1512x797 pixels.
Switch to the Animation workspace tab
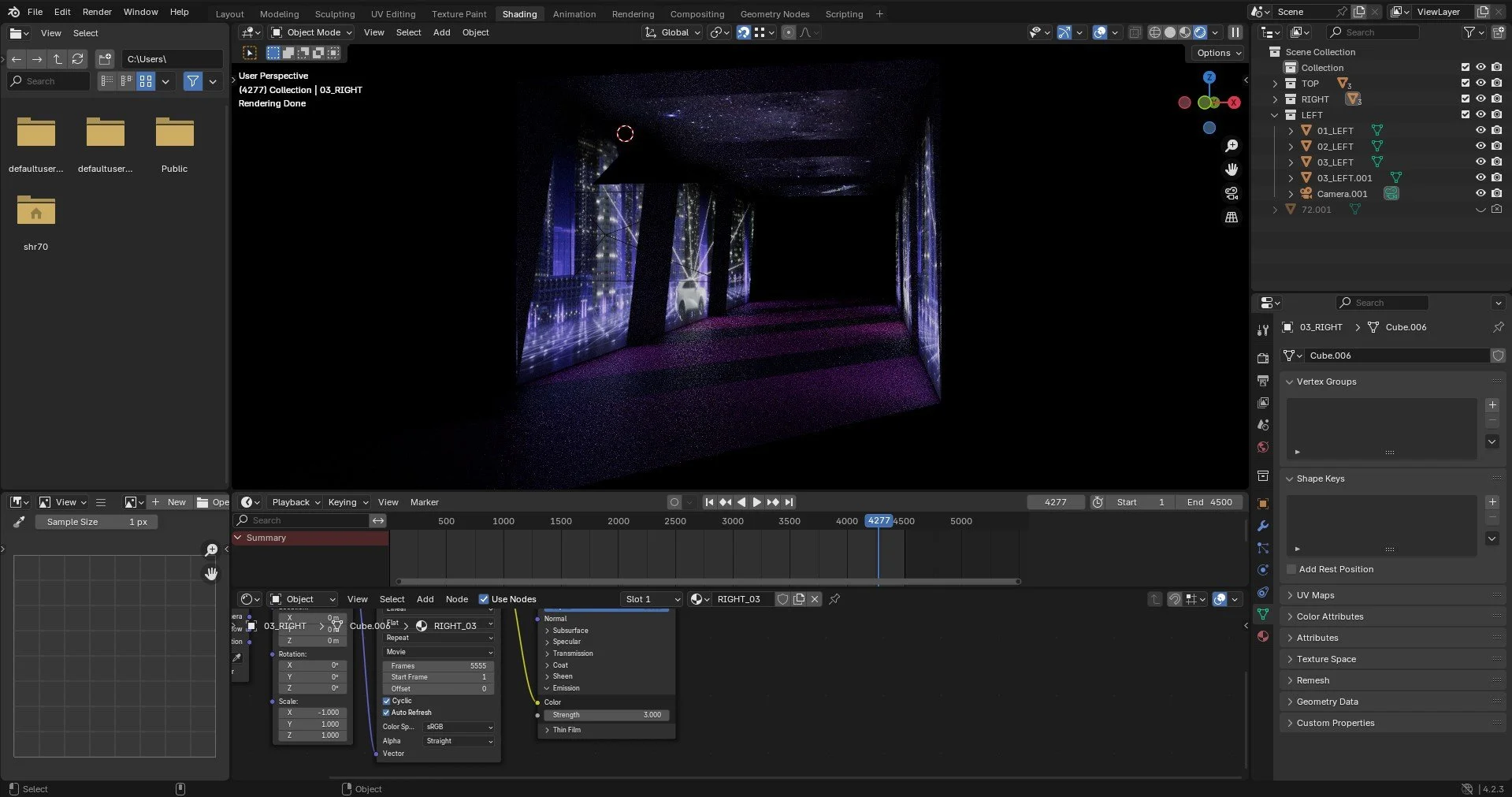click(574, 13)
